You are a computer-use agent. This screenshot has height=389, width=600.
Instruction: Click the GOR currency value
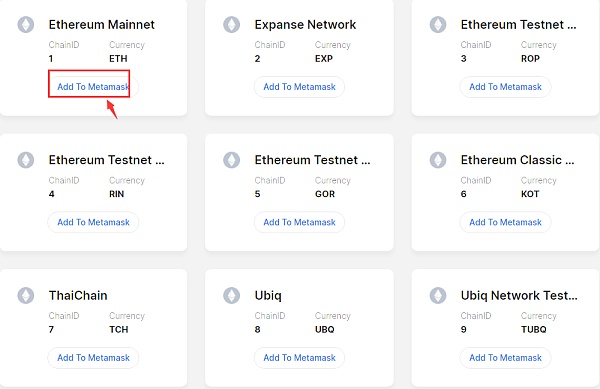pos(325,194)
